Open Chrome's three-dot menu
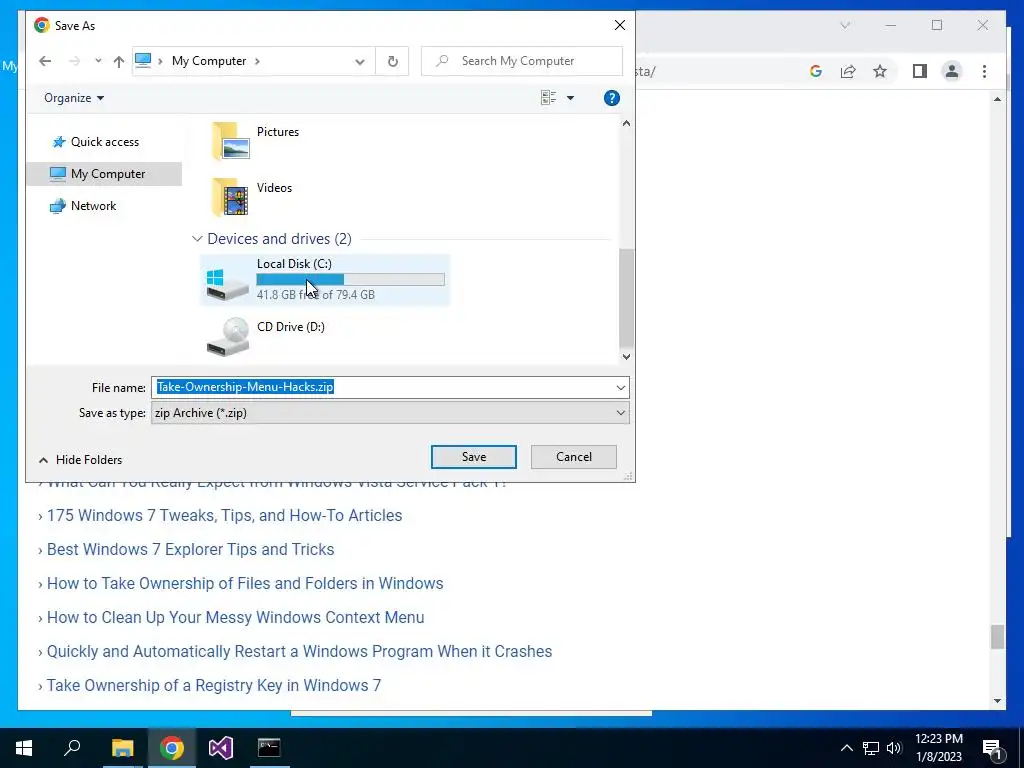1024x768 pixels. coord(984,71)
